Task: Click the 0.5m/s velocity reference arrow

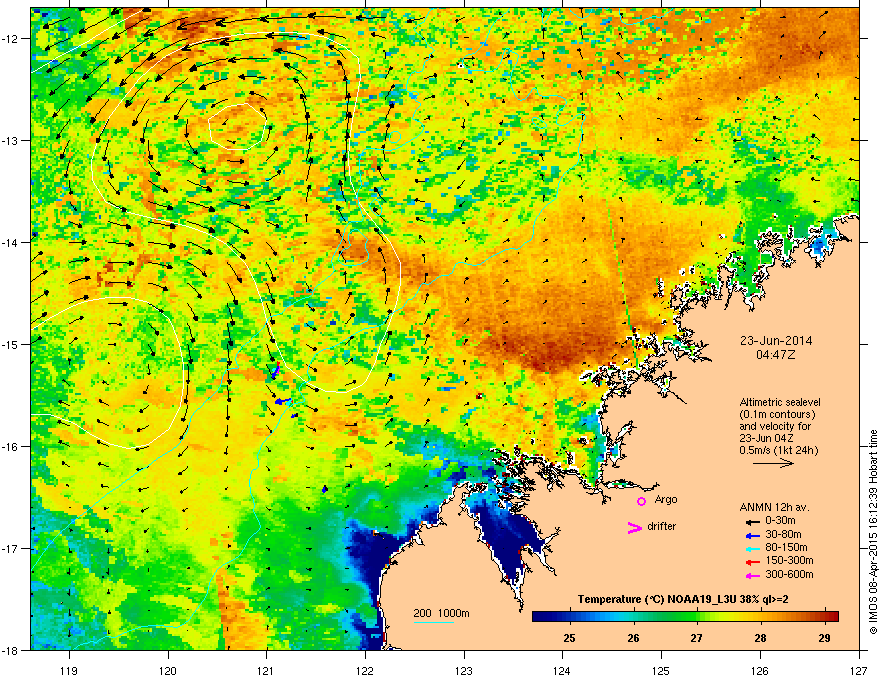Action: (x=773, y=463)
